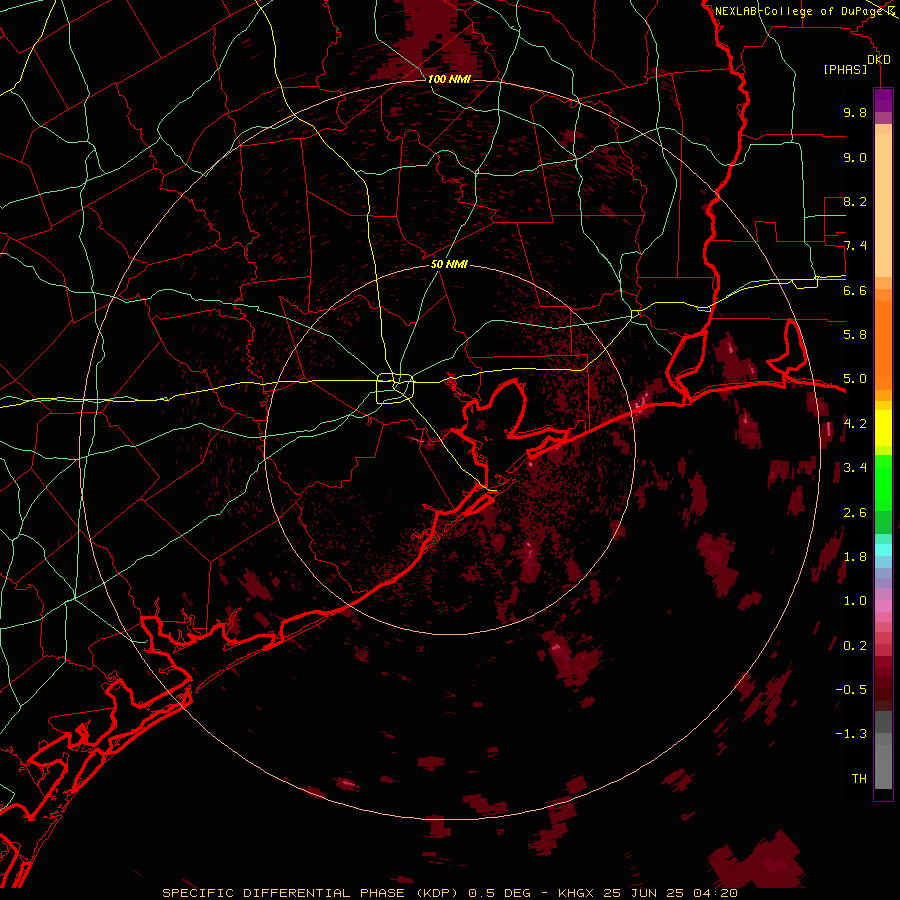Click the yellow segment of the color bar
This screenshot has height=900, width=900.
pyautogui.click(x=883, y=428)
